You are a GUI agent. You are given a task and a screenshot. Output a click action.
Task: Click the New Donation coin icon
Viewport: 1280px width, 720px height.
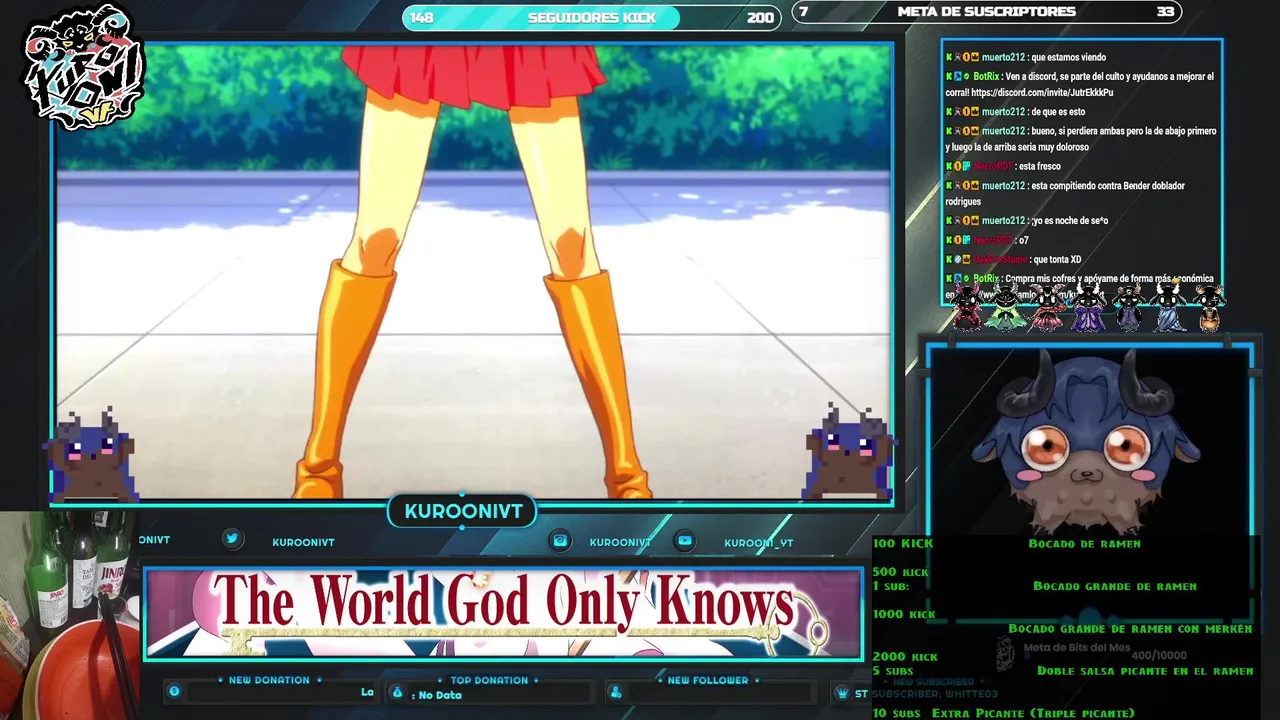174,691
